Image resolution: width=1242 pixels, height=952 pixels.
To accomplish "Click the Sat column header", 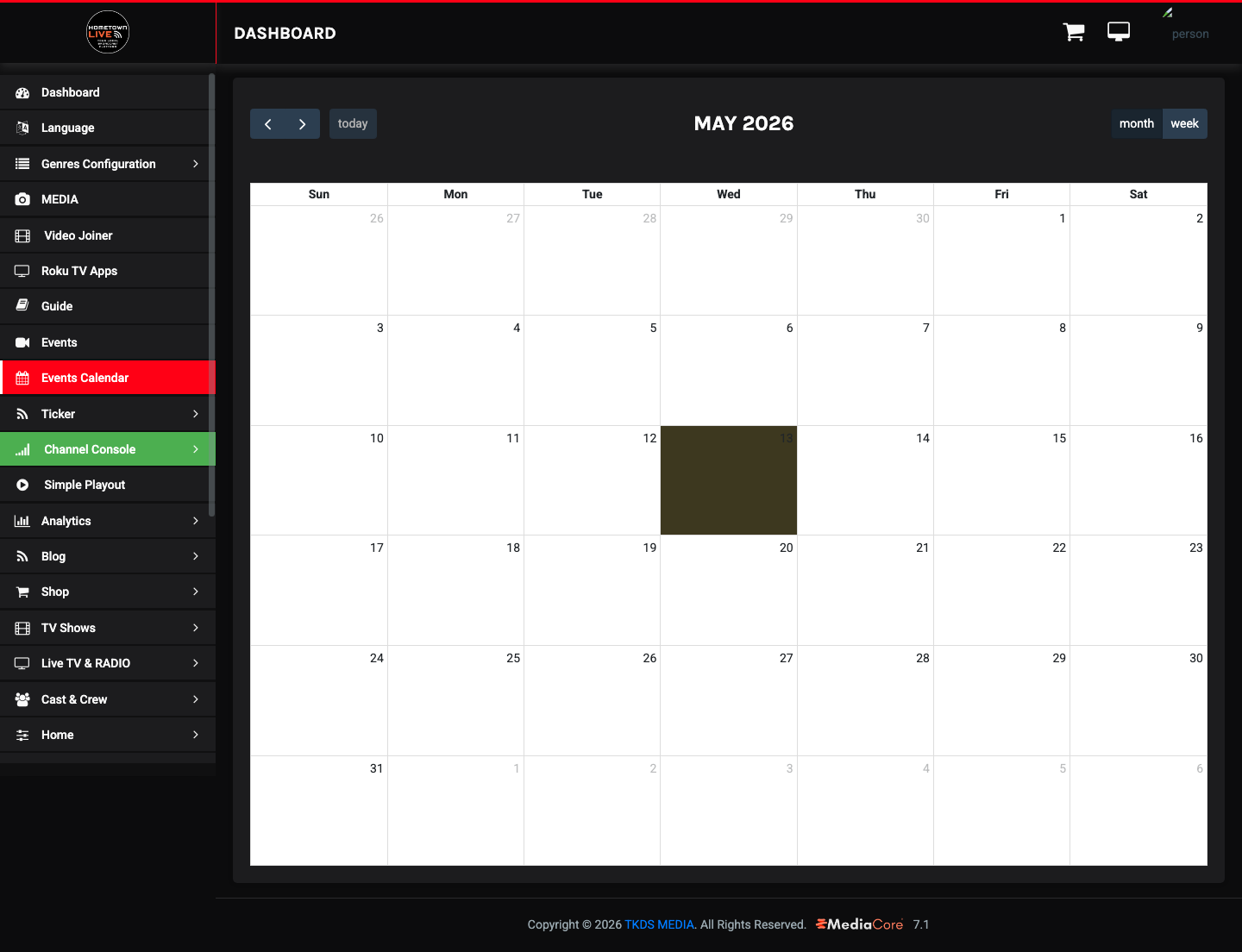I will [1138, 194].
